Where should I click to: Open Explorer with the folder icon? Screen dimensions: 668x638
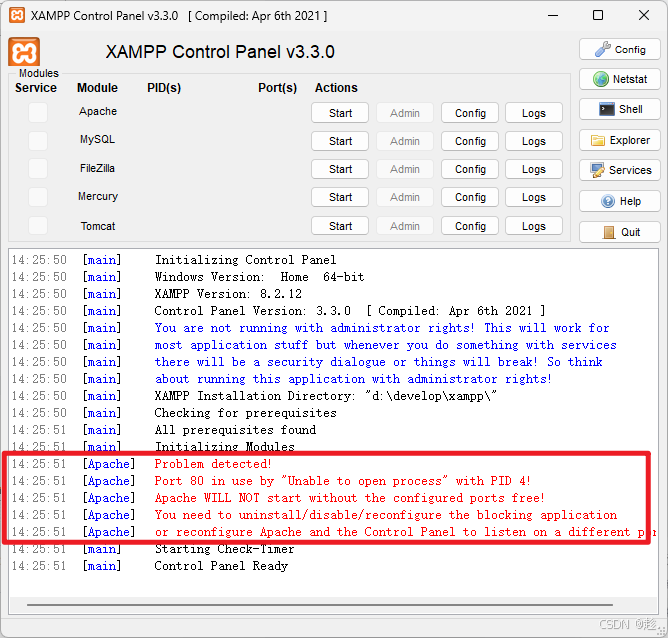click(x=619, y=140)
